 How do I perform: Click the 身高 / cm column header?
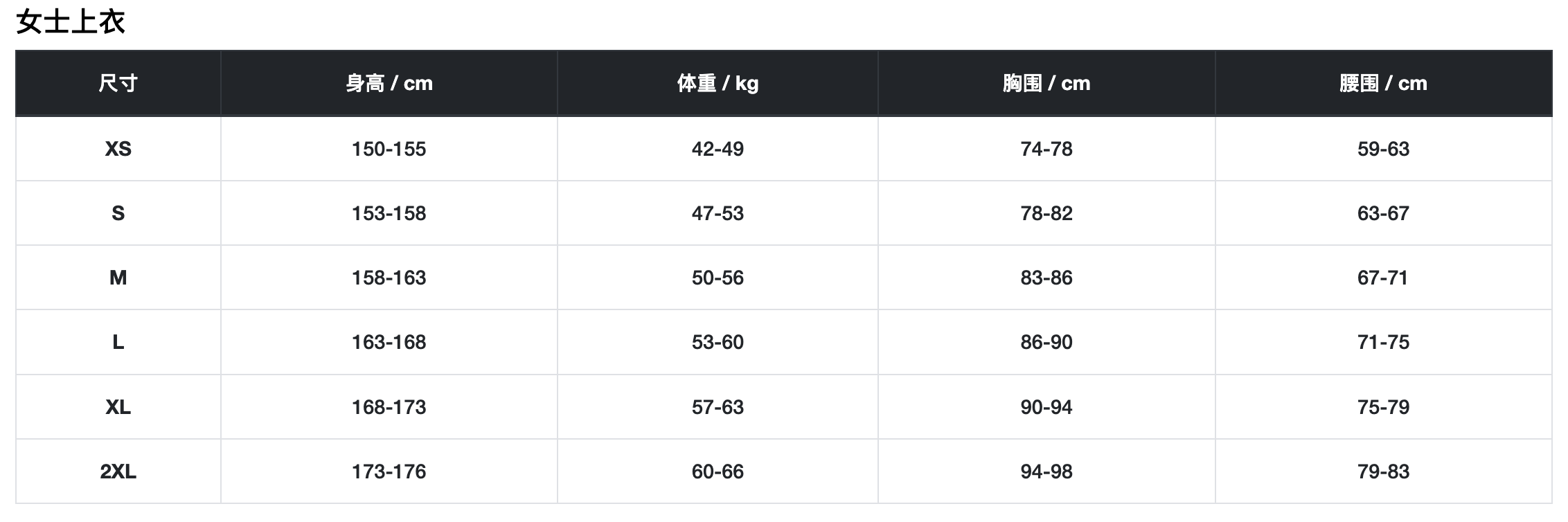tap(389, 83)
